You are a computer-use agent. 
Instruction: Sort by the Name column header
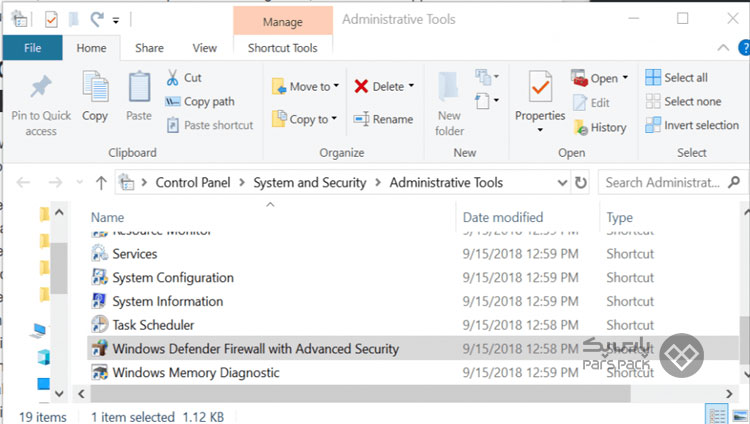(x=107, y=217)
